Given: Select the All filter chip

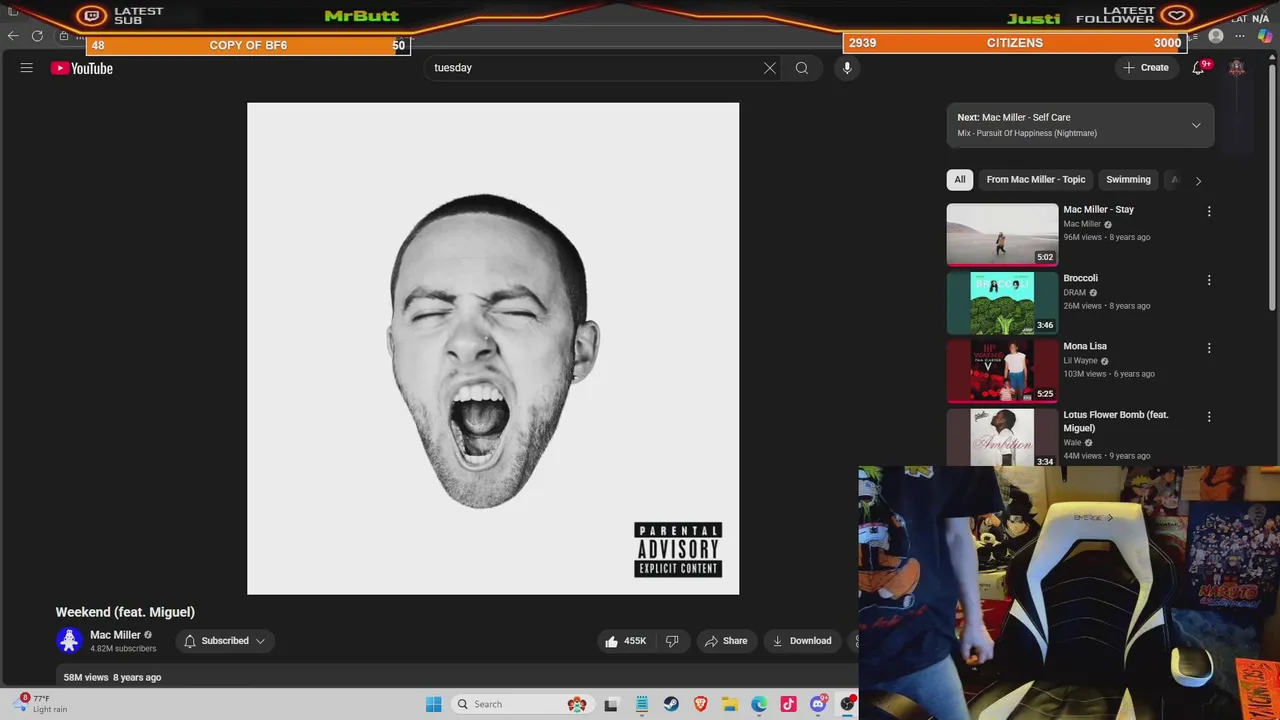Looking at the screenshot, I should [x=960, y=180].
